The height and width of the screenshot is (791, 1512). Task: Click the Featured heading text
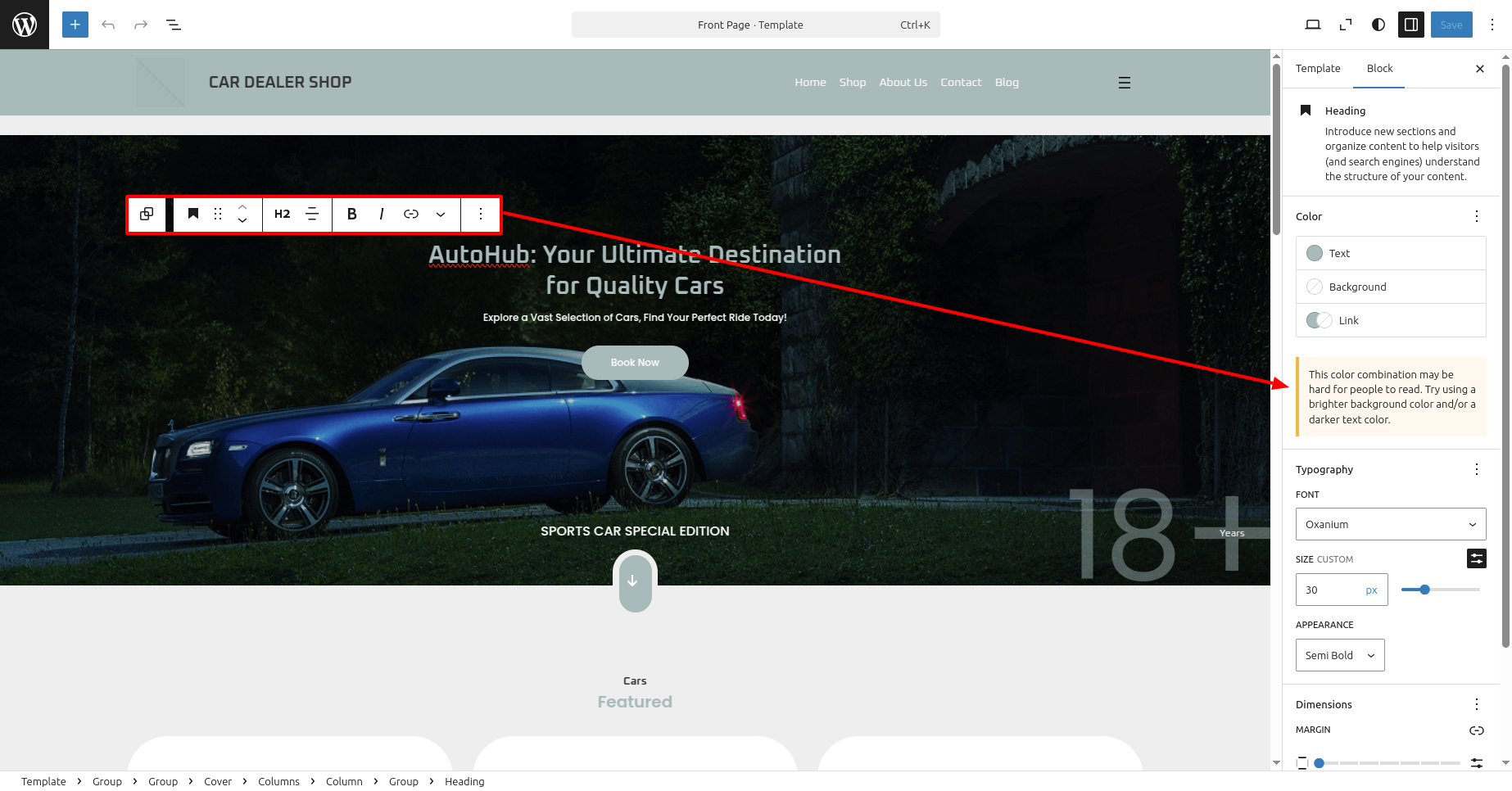(x=635, y=702)
